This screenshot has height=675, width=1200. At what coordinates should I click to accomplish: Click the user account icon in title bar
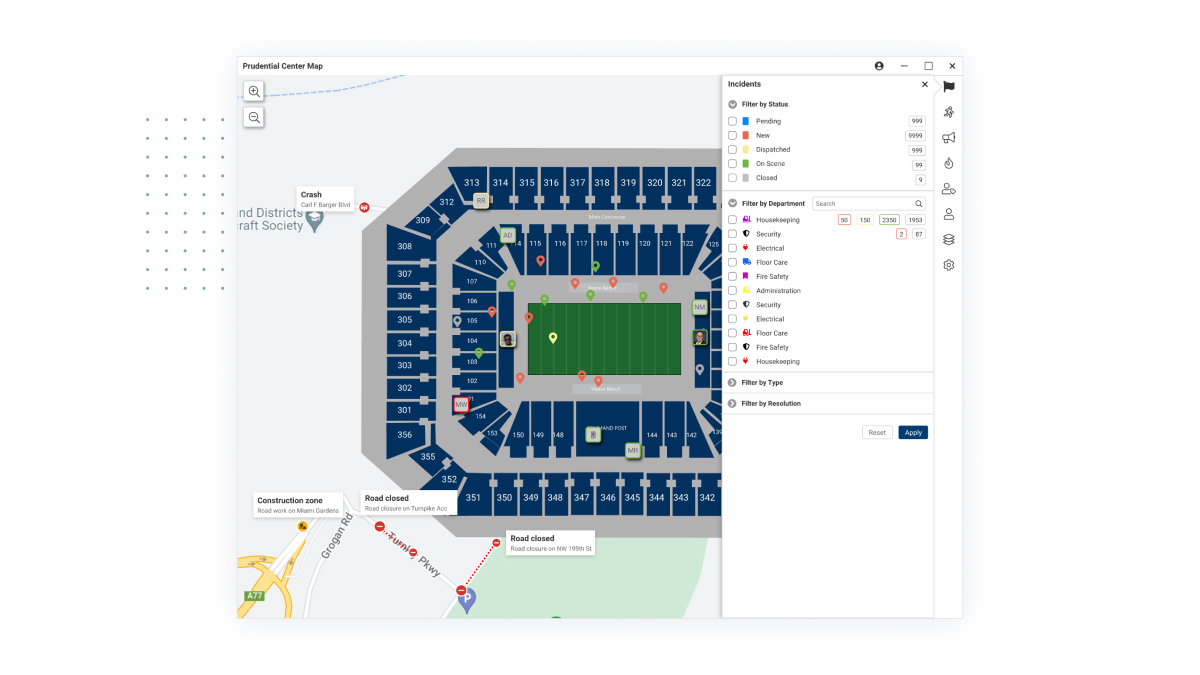[x=878, y=66]
